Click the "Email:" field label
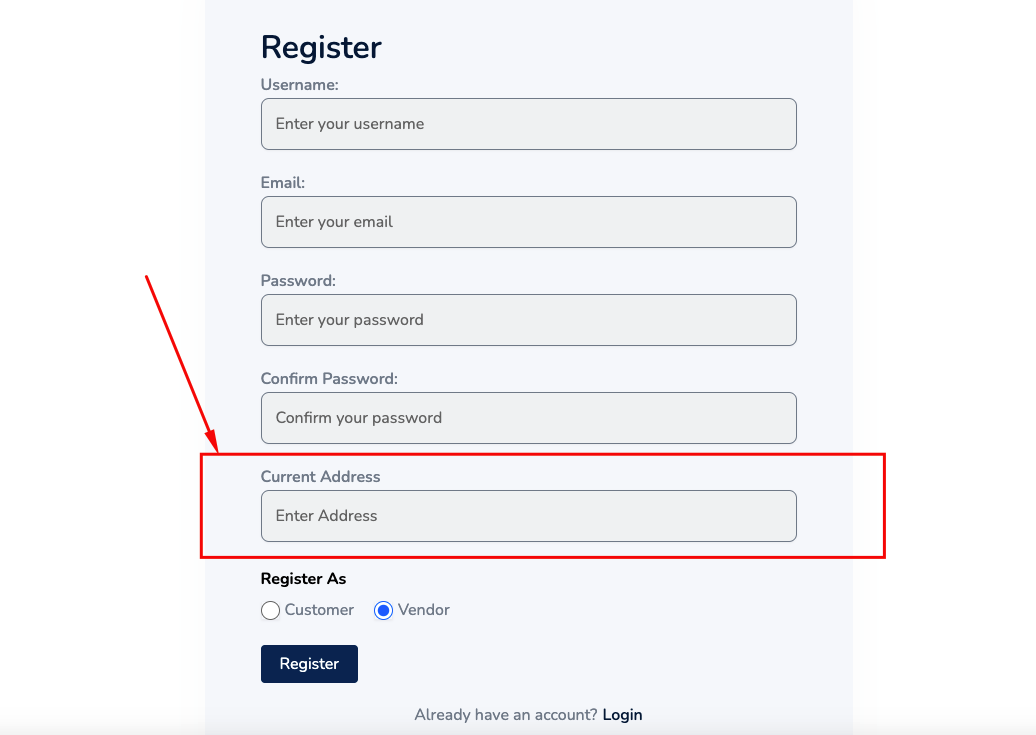1036x735 pixels. coord(283,183)
